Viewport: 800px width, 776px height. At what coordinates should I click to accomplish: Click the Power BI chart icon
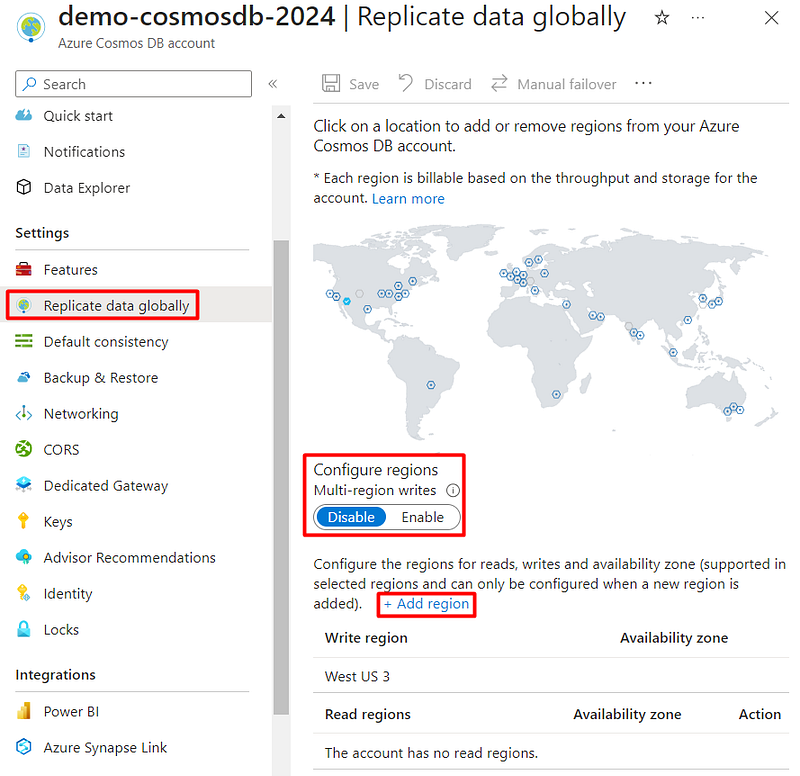click(x=23, y=711)
